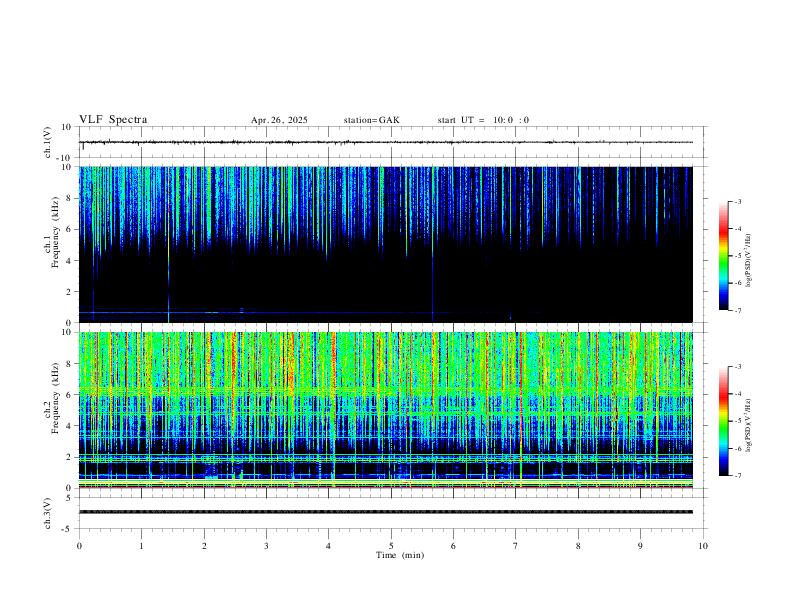
Task: Click ch.2 spectrogram frequency tick '6'
Action: [x=70, y=395]
